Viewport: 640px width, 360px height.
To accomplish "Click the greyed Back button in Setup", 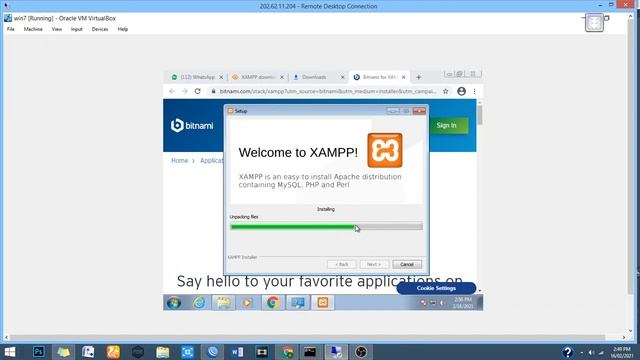I will click(x=342, y=264).
